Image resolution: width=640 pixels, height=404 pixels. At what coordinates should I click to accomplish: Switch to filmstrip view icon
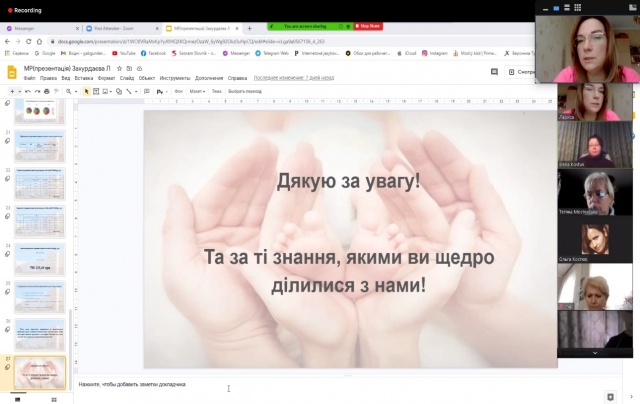coord(18,400)
